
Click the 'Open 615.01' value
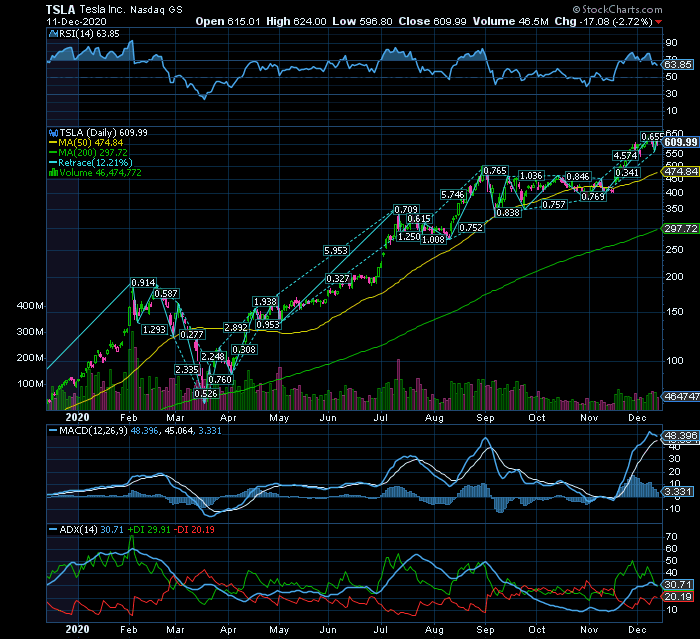click(x=228, y=21)
